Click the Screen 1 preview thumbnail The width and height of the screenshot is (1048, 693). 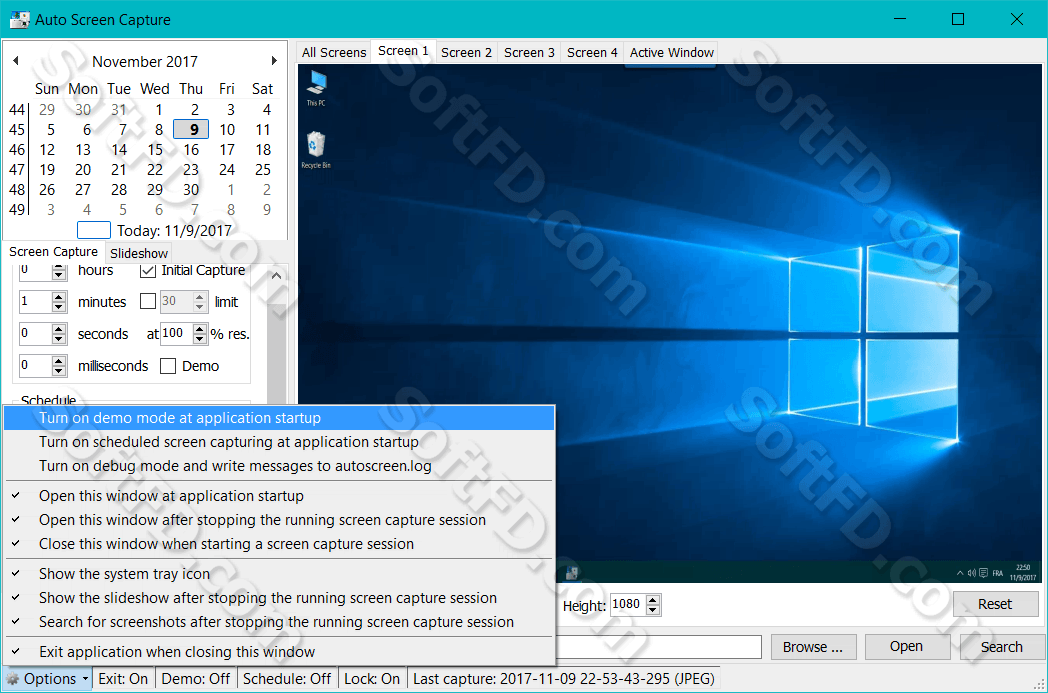click(670, 323)
